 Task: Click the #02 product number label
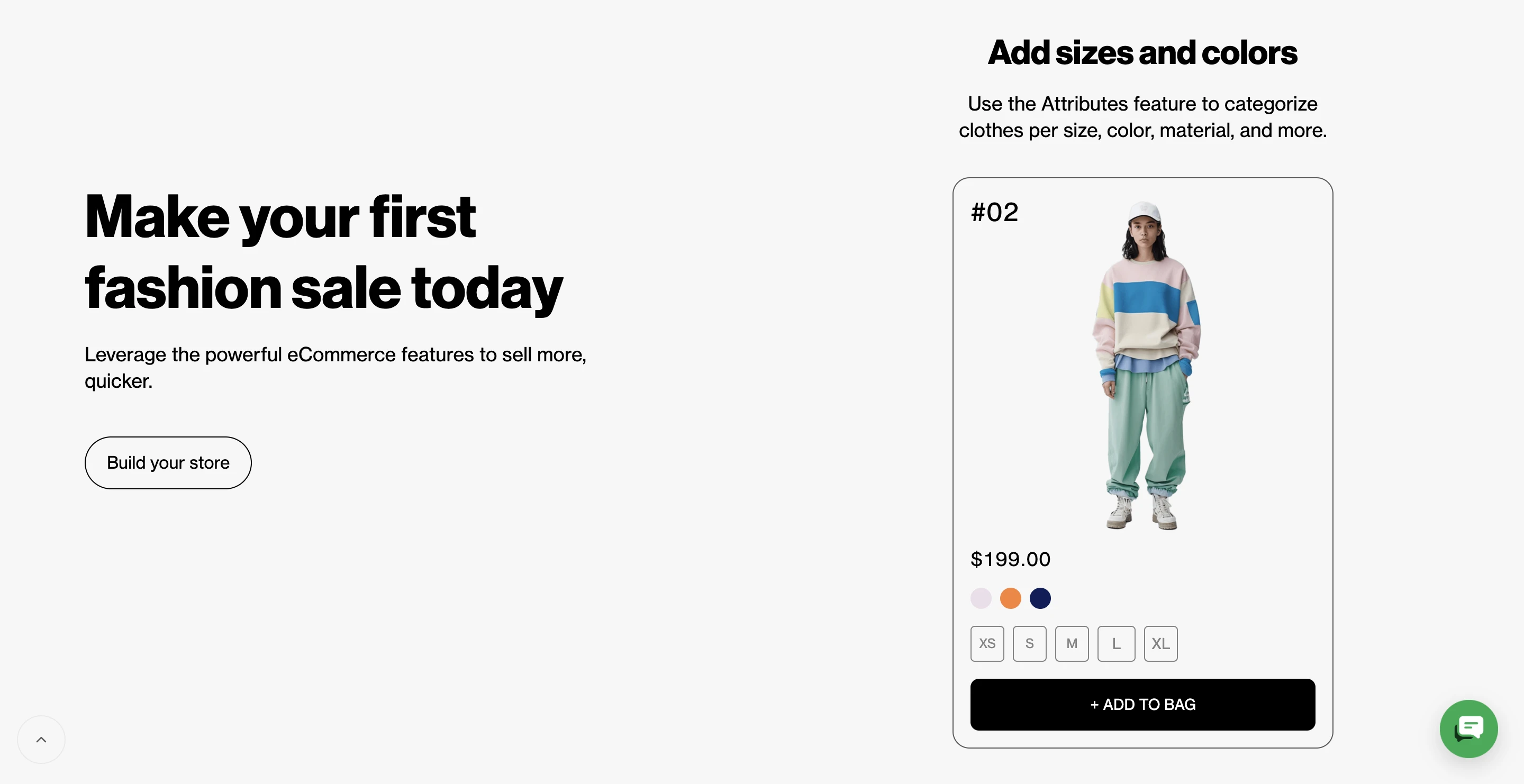(x=994, y=212)
